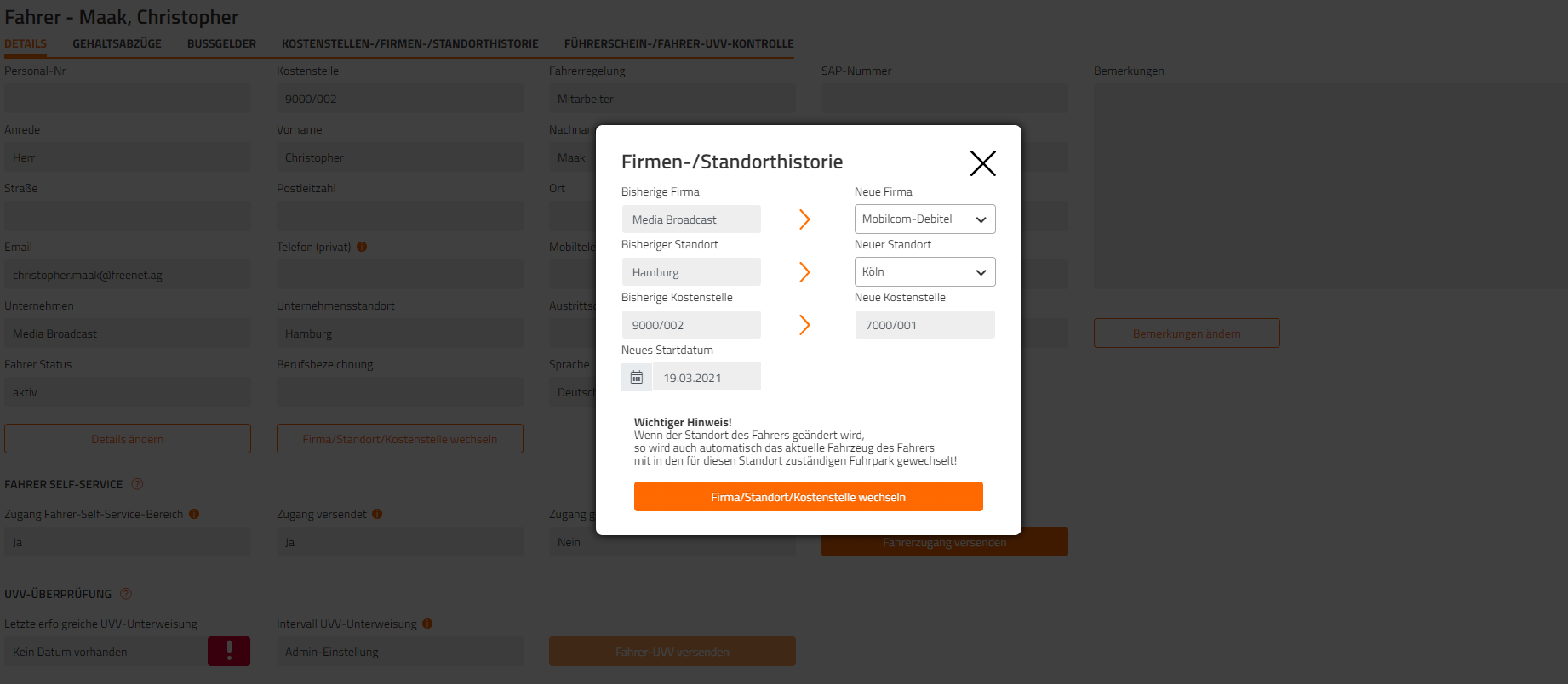The height and width of the screenshot is (684, 1568).
Task: Switch to BUSSGELDER tab
Action: (x=221, y=43)
